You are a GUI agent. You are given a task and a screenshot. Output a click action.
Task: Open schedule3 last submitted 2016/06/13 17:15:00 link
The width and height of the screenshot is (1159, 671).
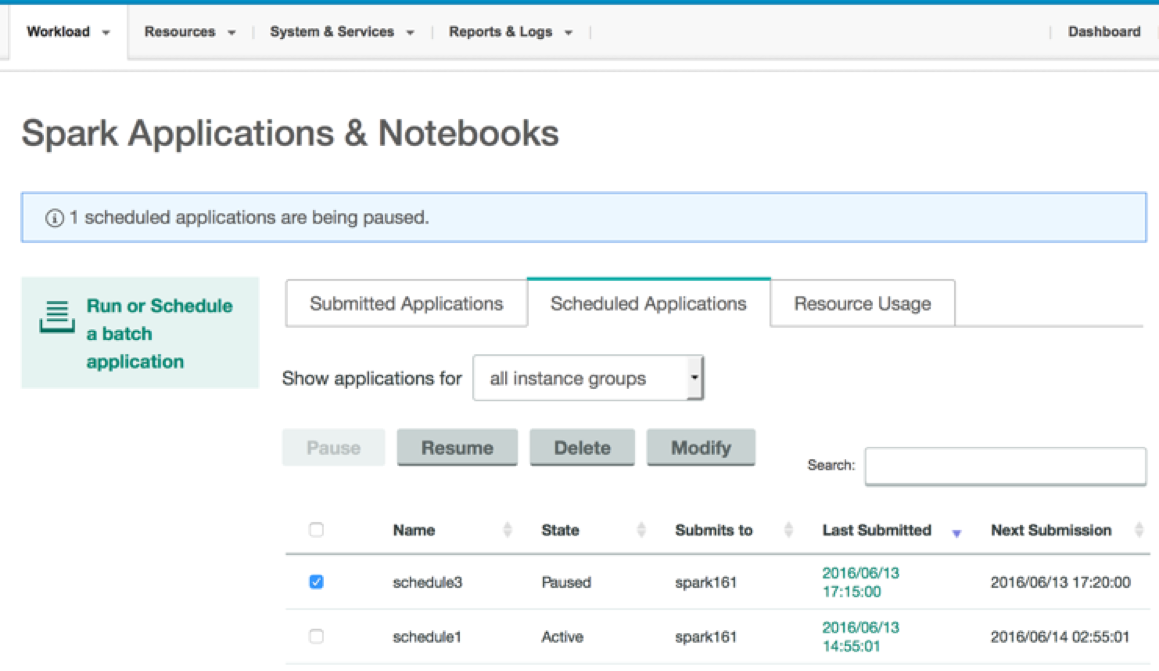(x=860, y=582)
